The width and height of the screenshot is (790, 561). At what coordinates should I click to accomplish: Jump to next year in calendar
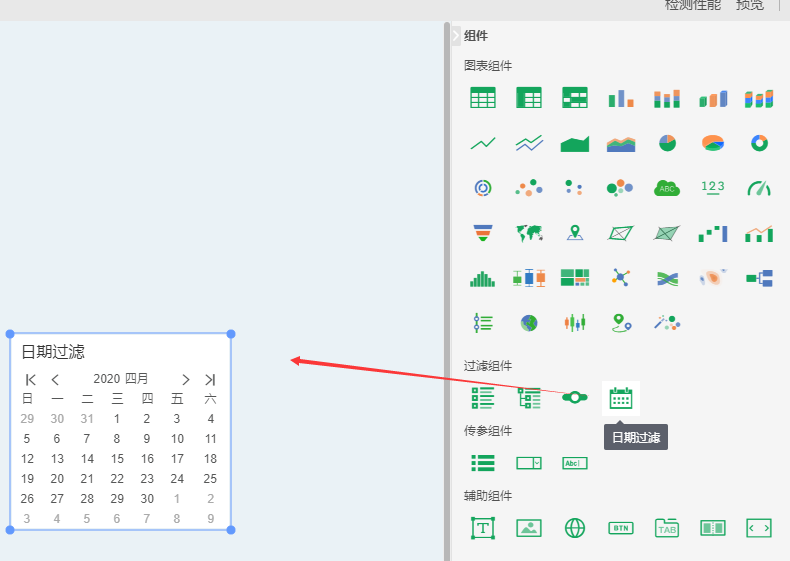[210, 379]
